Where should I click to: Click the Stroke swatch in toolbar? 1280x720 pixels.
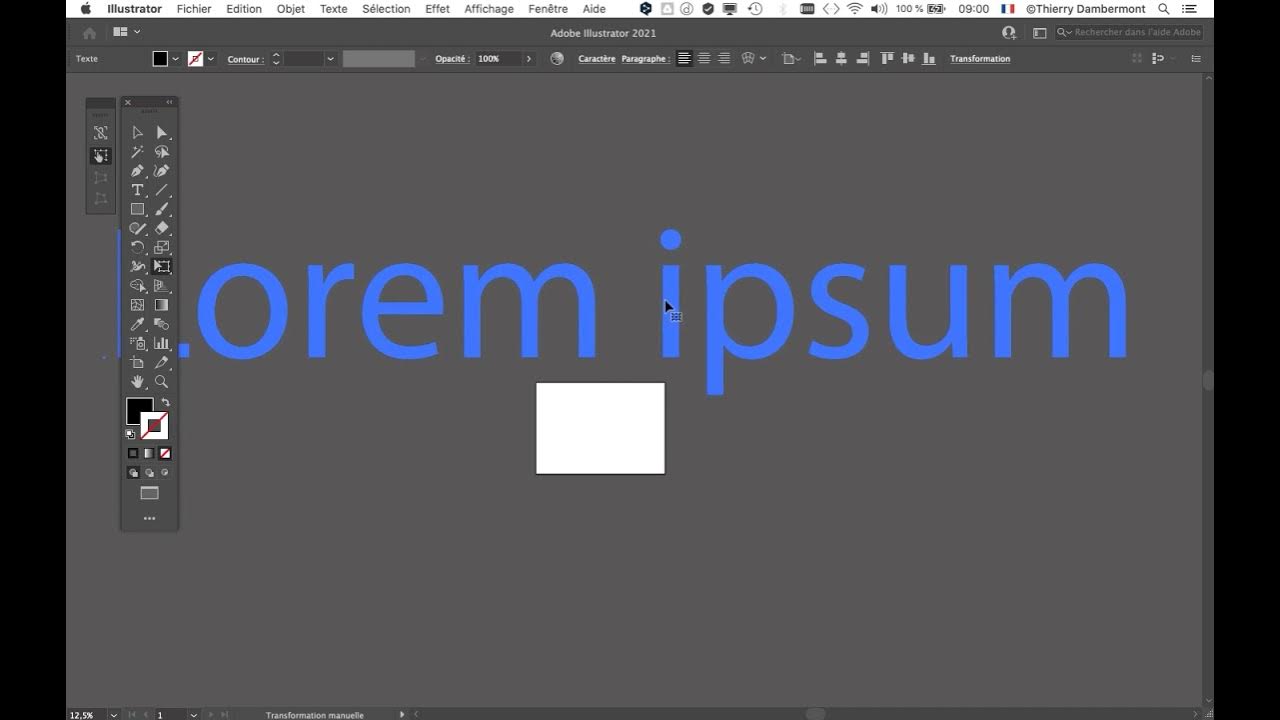(155, 426)
